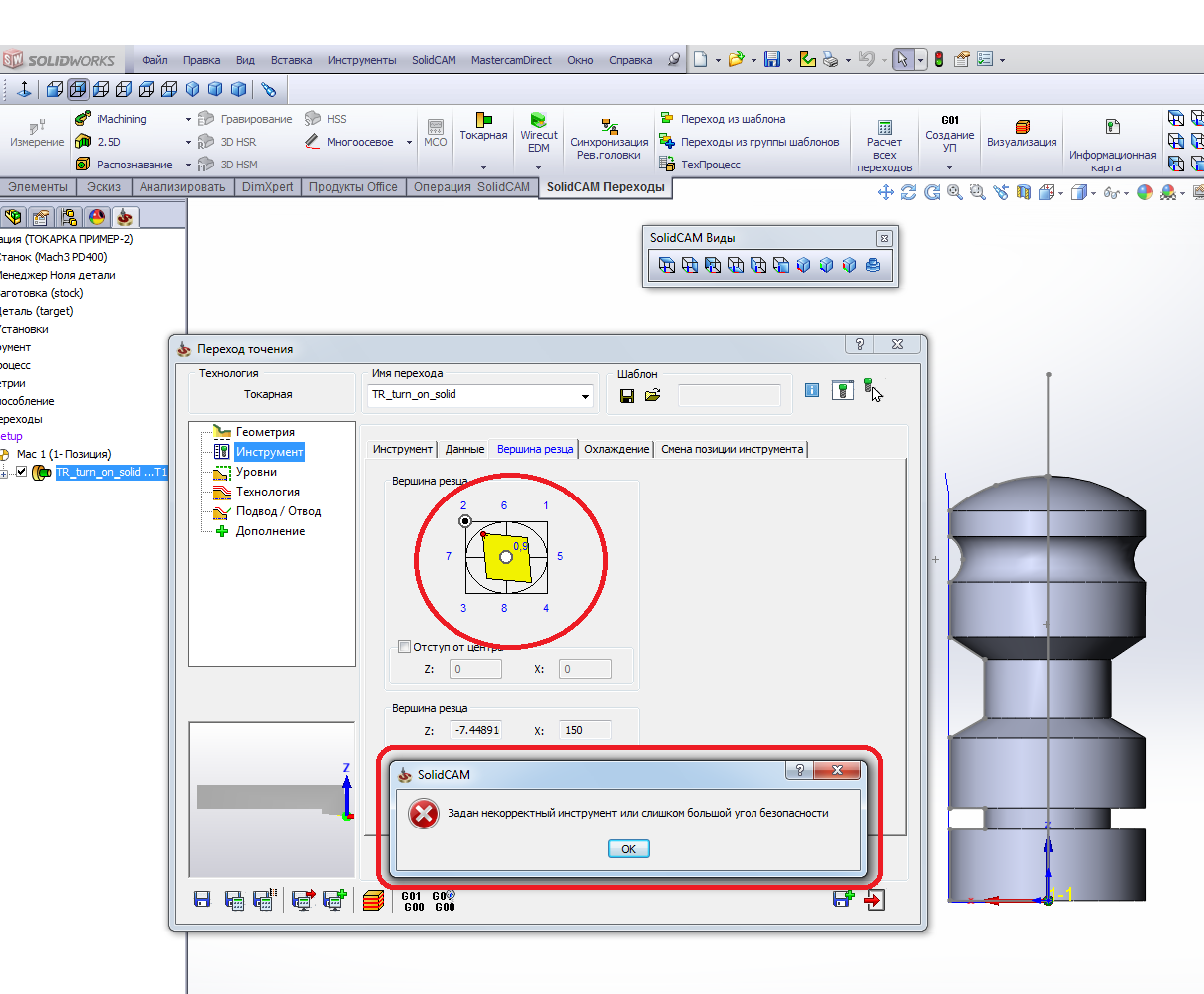Click the MCO operation icon

click(x=436, y=133)
